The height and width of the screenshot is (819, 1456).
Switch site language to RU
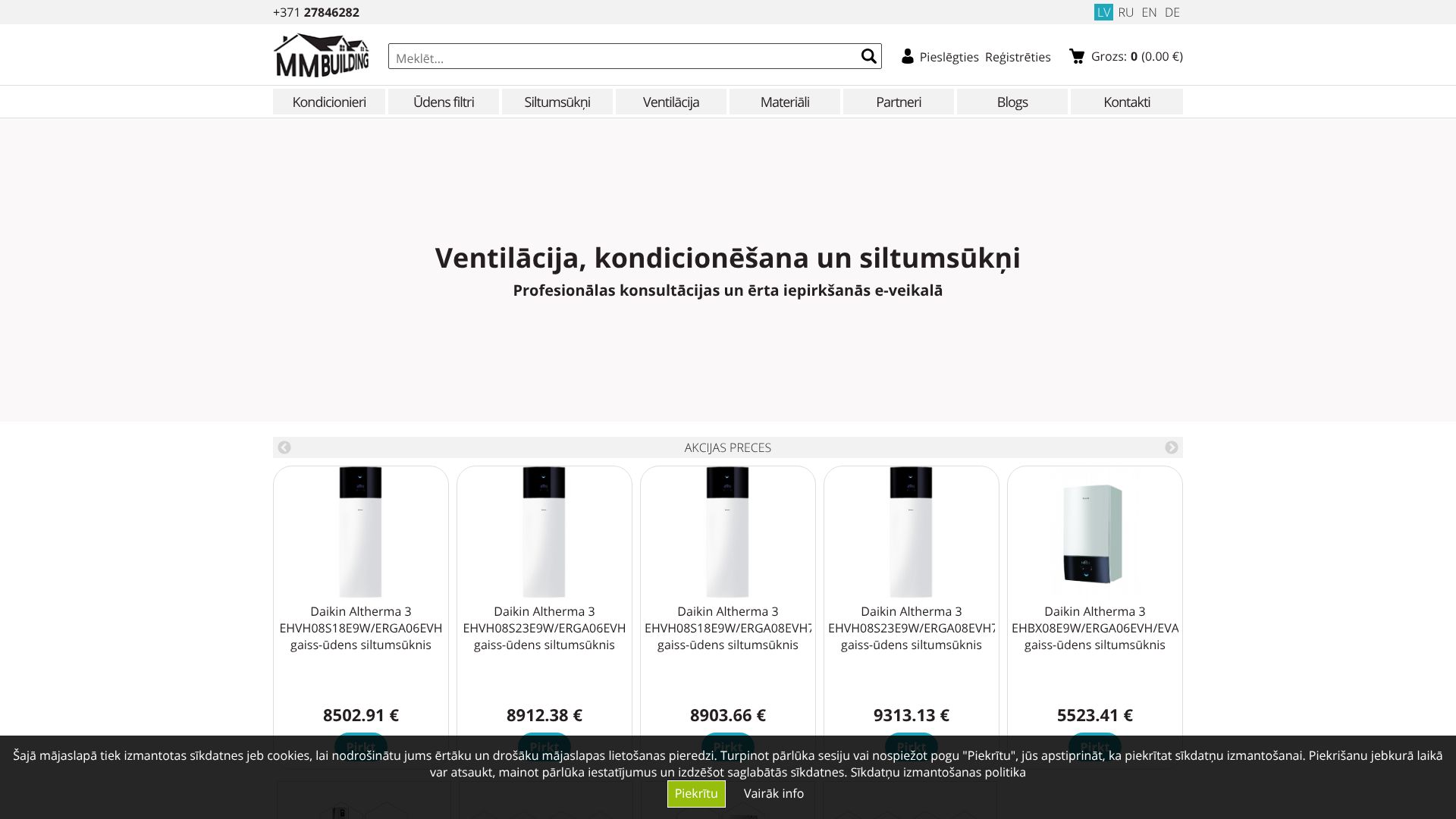tap(1126, 12)
